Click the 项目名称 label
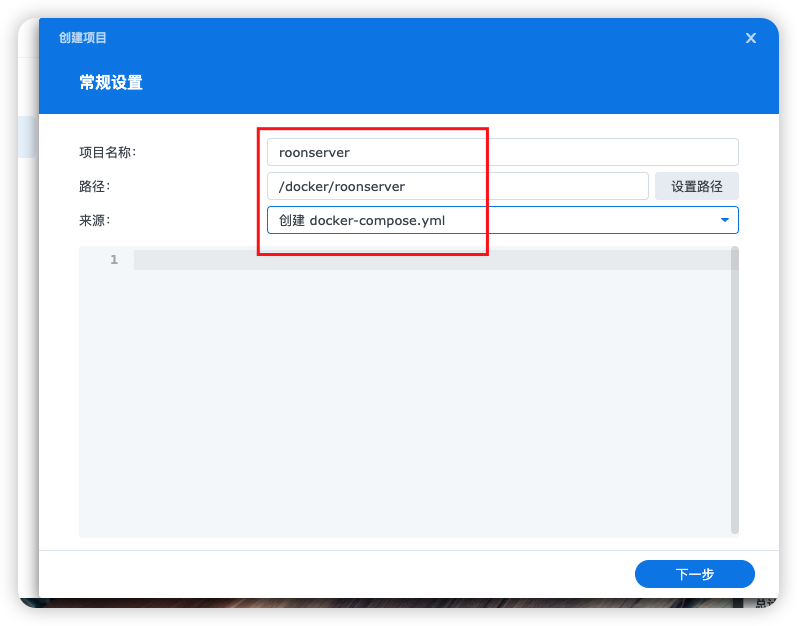797x626 pixels. (x=107, y=152)
